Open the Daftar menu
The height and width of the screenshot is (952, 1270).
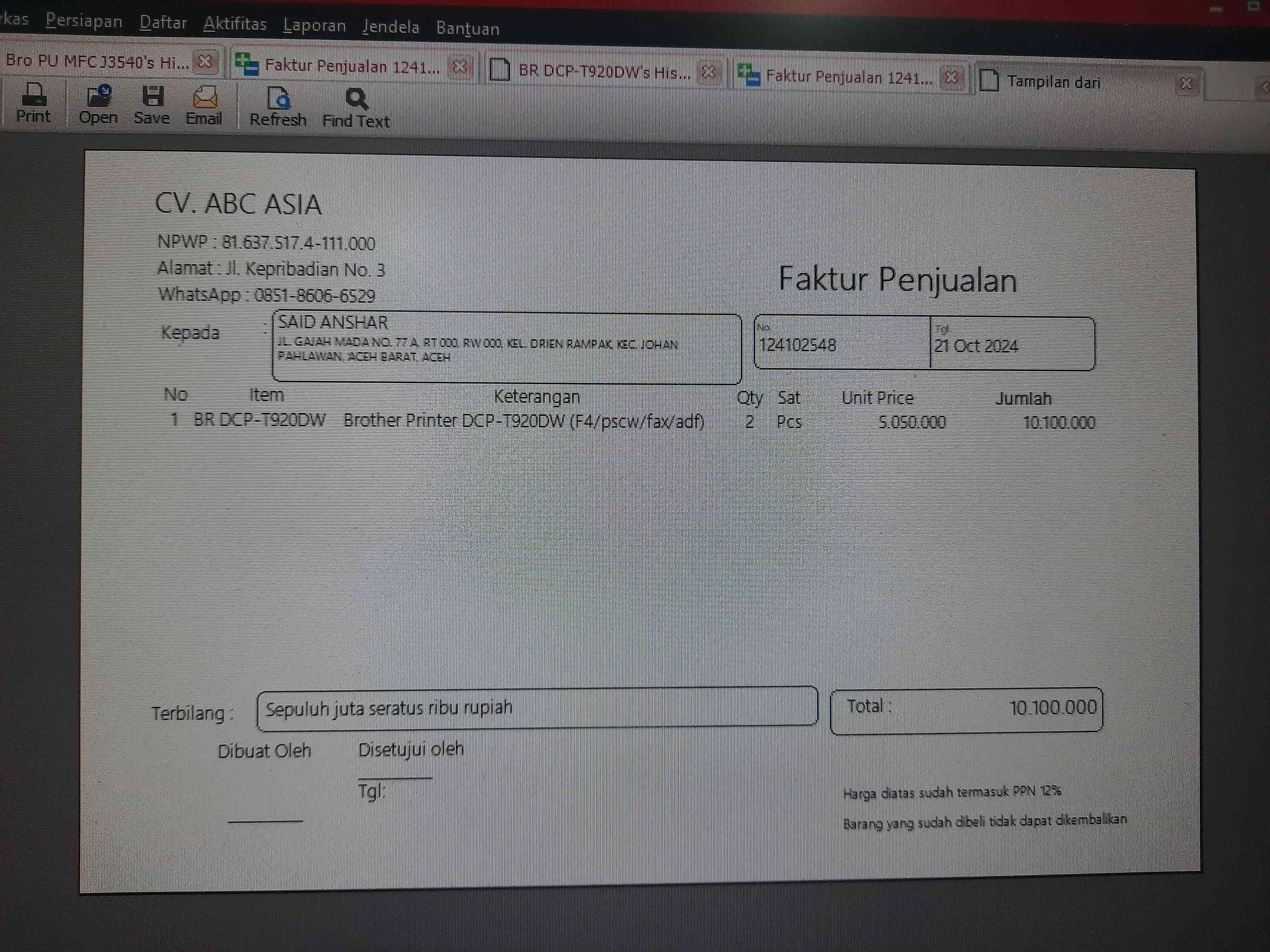pyautogui.click(x=163, y=23)
